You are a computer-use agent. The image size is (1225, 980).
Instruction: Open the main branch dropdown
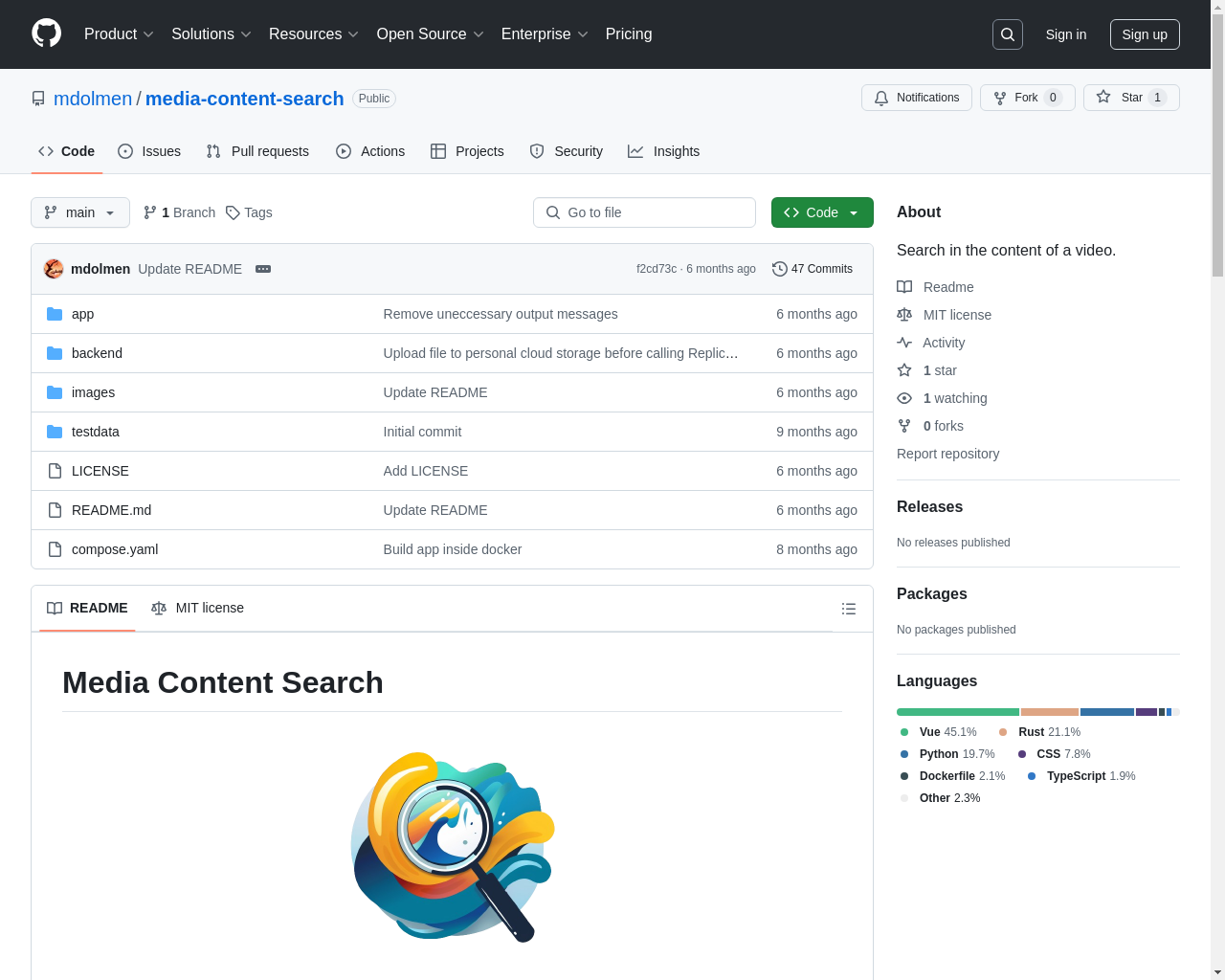tap(80, 212)
